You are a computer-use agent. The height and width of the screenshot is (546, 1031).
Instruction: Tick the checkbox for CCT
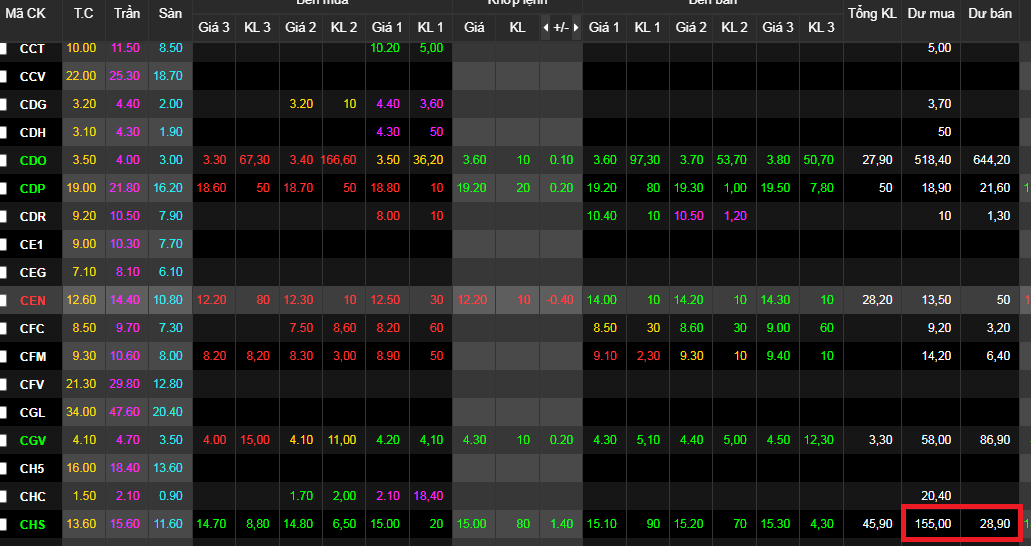(x=4, y=48)
